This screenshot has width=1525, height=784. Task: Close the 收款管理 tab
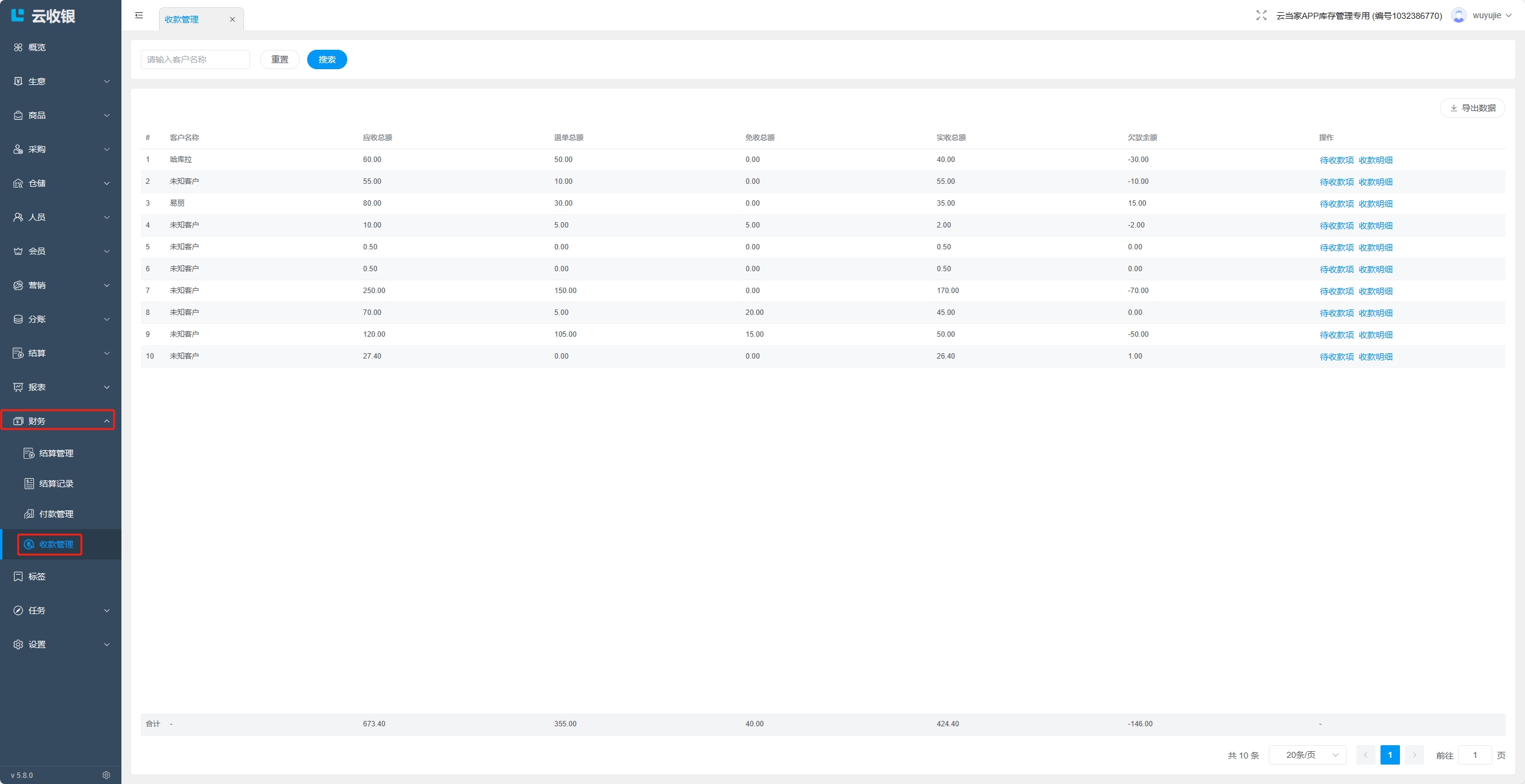(232, 19)
